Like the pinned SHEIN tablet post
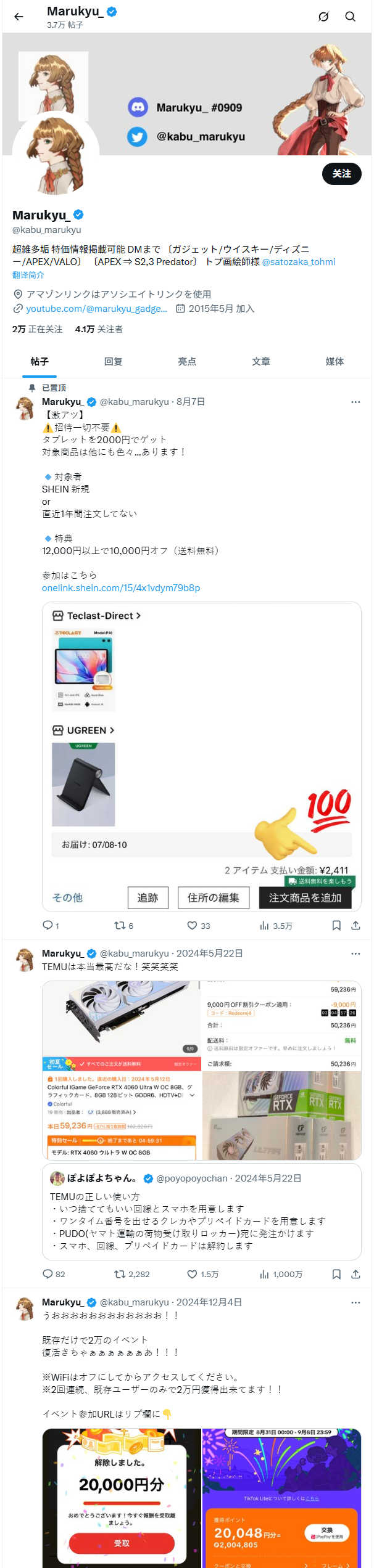374x1568 pixels. click(199, 926)
